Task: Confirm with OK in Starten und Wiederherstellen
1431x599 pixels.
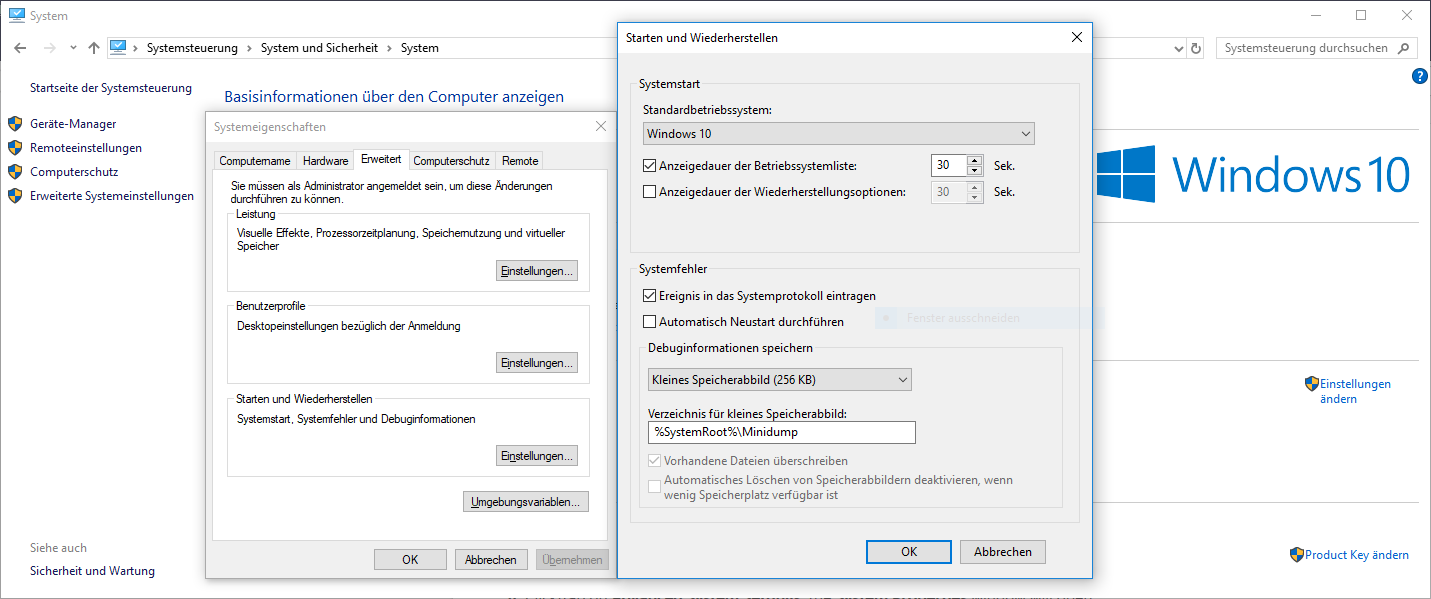Action: click(x=909, y=552)
